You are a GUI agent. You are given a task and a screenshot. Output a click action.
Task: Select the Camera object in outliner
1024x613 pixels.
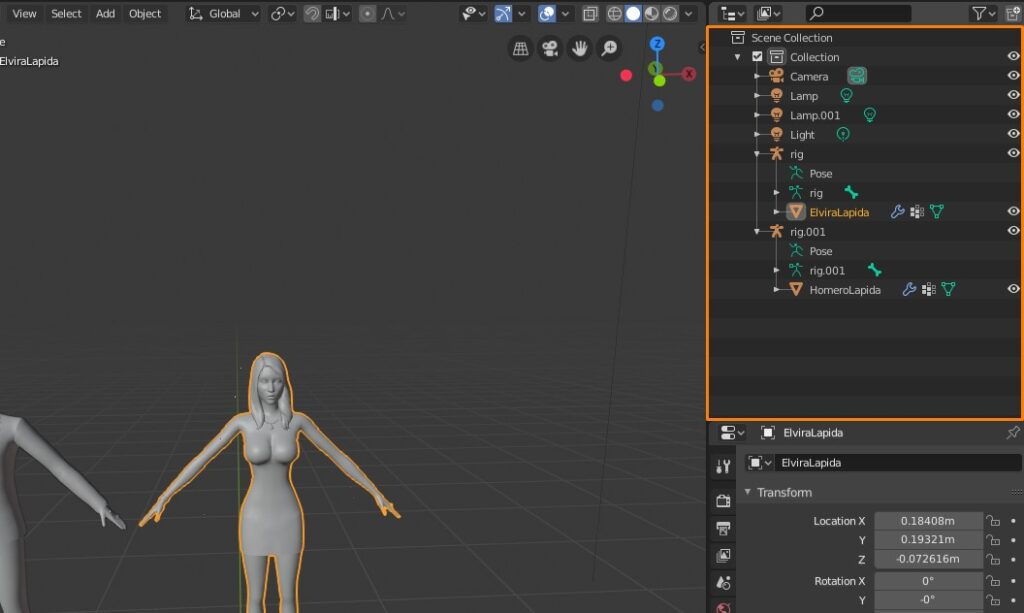coord(808,76)
